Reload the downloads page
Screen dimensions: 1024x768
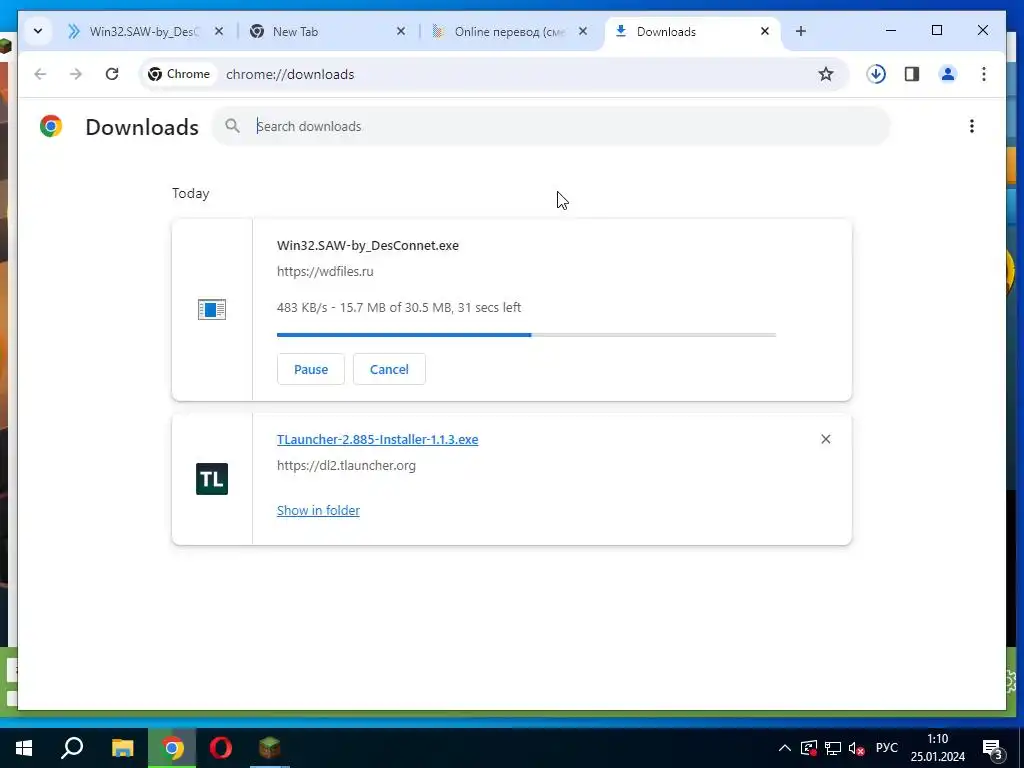coord(112,74)
